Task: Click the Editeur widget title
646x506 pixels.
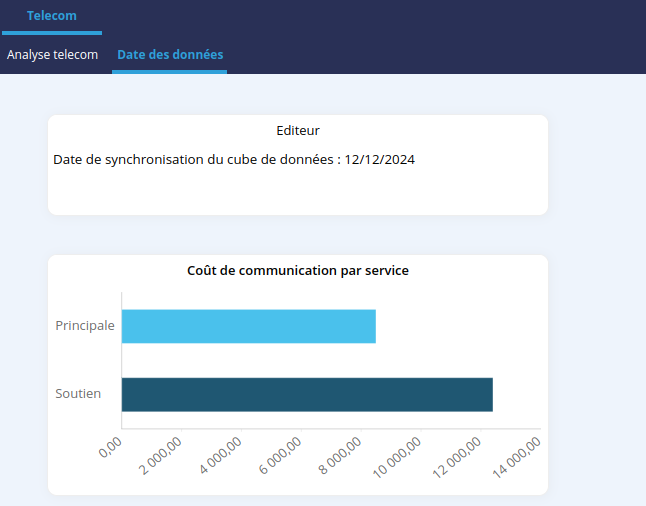Action: 297,131
